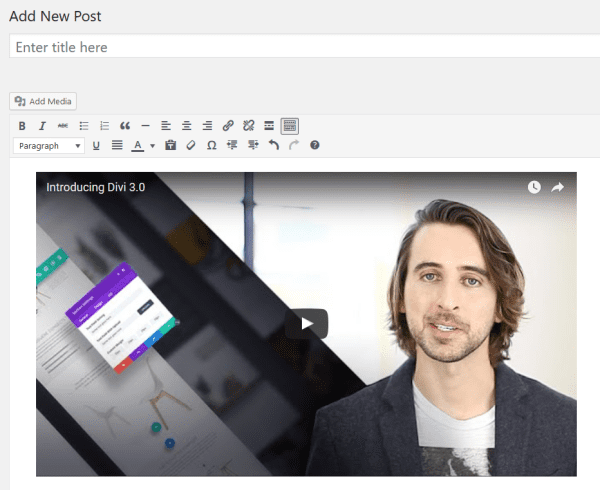Toggle bold formatting in the editor toolbar
Image resolution: width=600 pixels, height=490 pixels.
tap(22, 126)
